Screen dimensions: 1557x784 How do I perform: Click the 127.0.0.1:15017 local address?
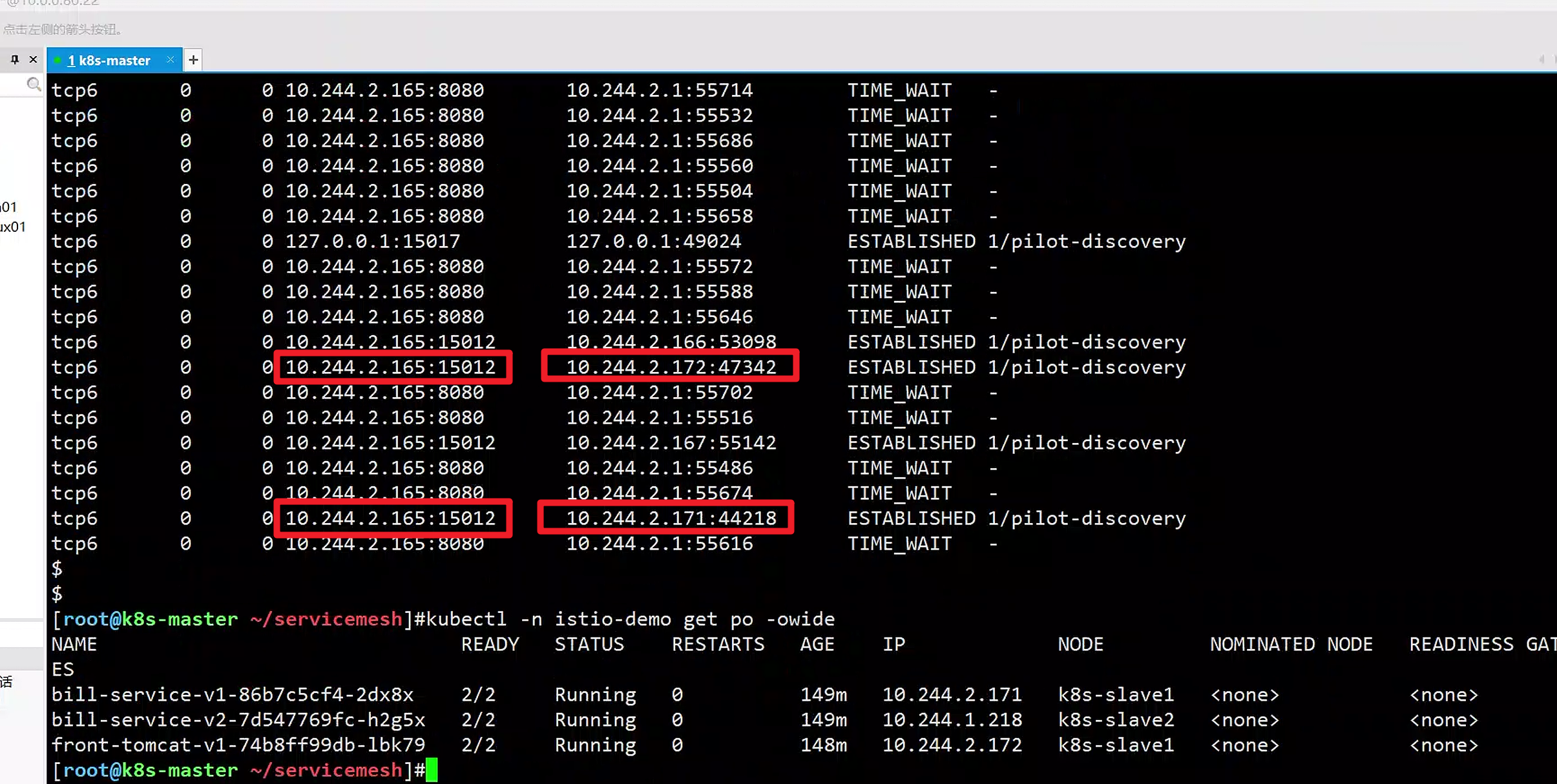[x=373, y=241]
